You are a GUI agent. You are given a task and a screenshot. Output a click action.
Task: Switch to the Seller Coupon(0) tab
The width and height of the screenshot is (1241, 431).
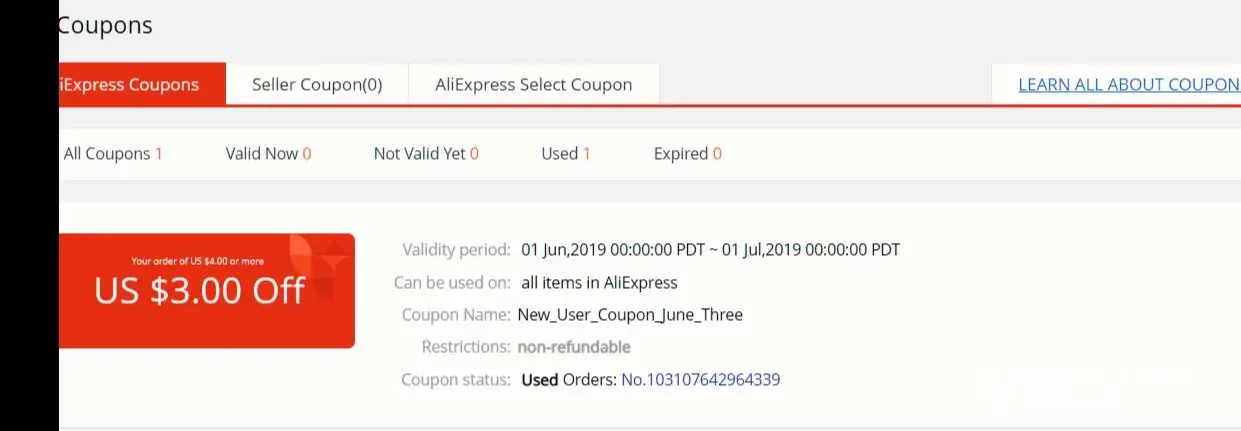317,85
